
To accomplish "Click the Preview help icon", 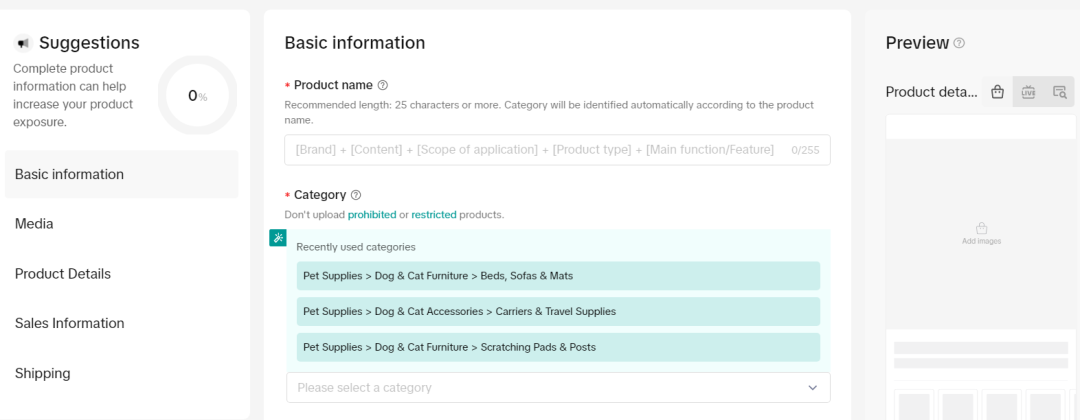I will 959,43.
